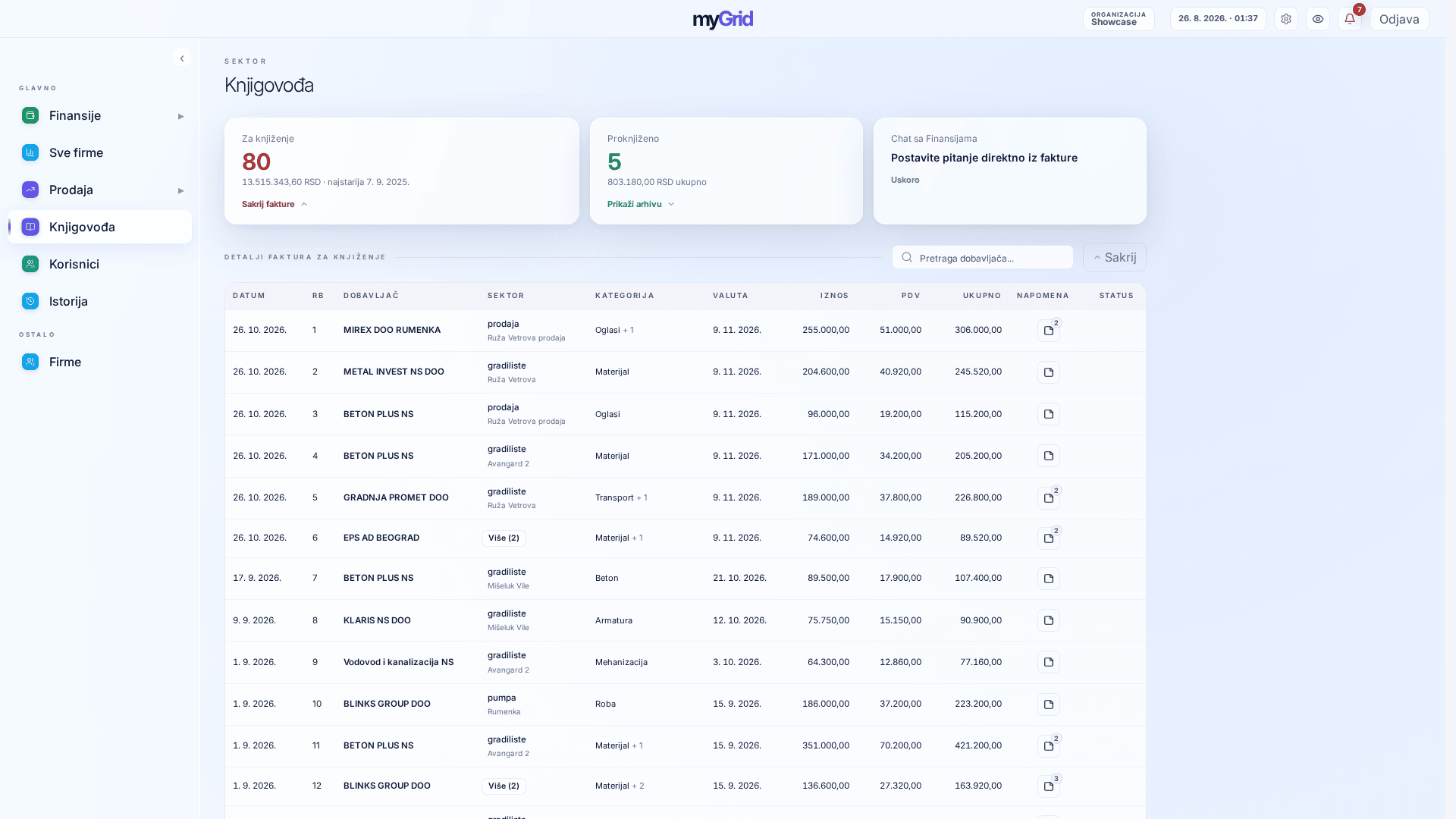Sort table by DOBAVLJAČ column header
This screenshot has width=1456, height=819.
pos(371,296)
